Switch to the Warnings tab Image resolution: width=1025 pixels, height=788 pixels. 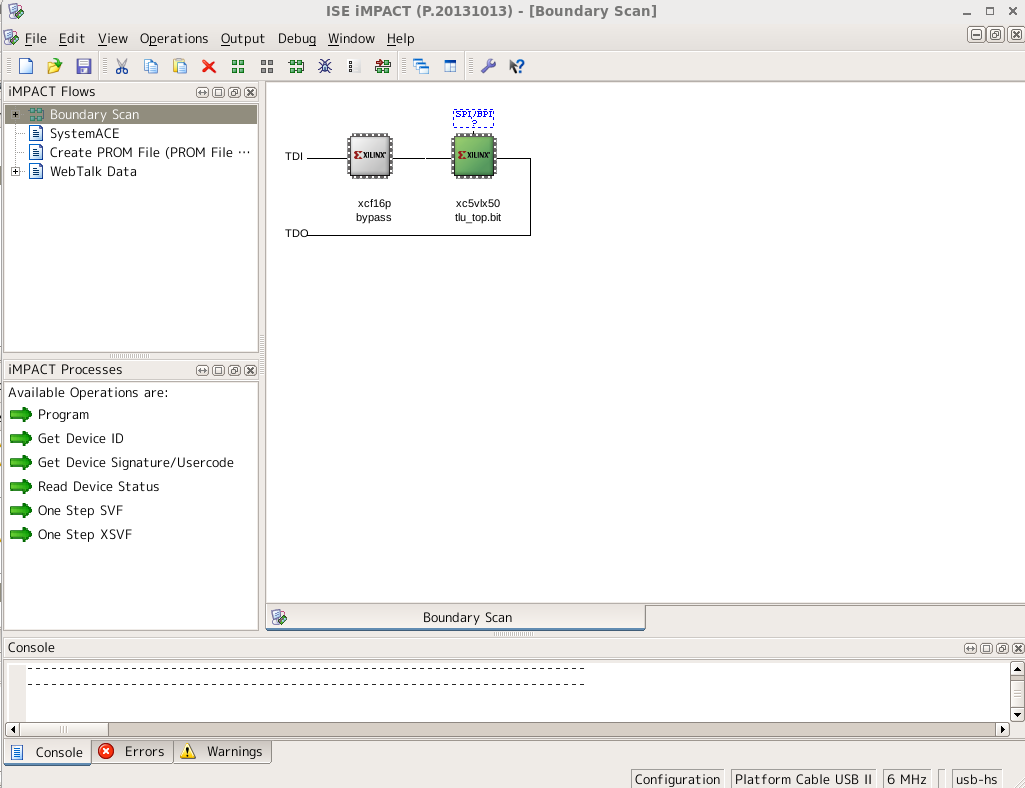click(x=222, y=752)
